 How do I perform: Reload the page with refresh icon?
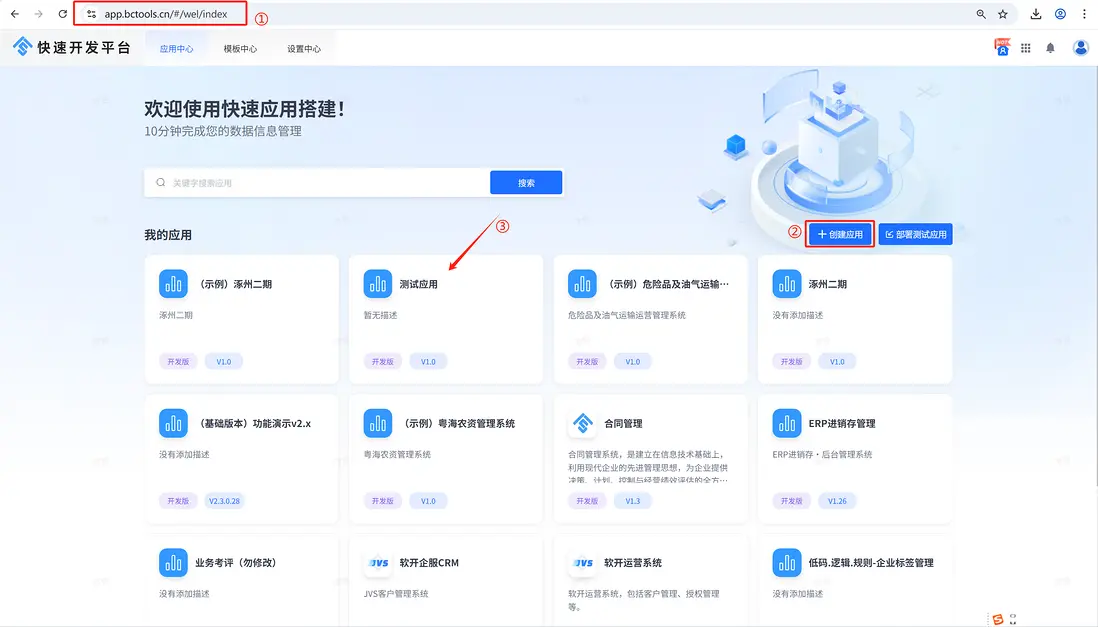coord(62,14)
